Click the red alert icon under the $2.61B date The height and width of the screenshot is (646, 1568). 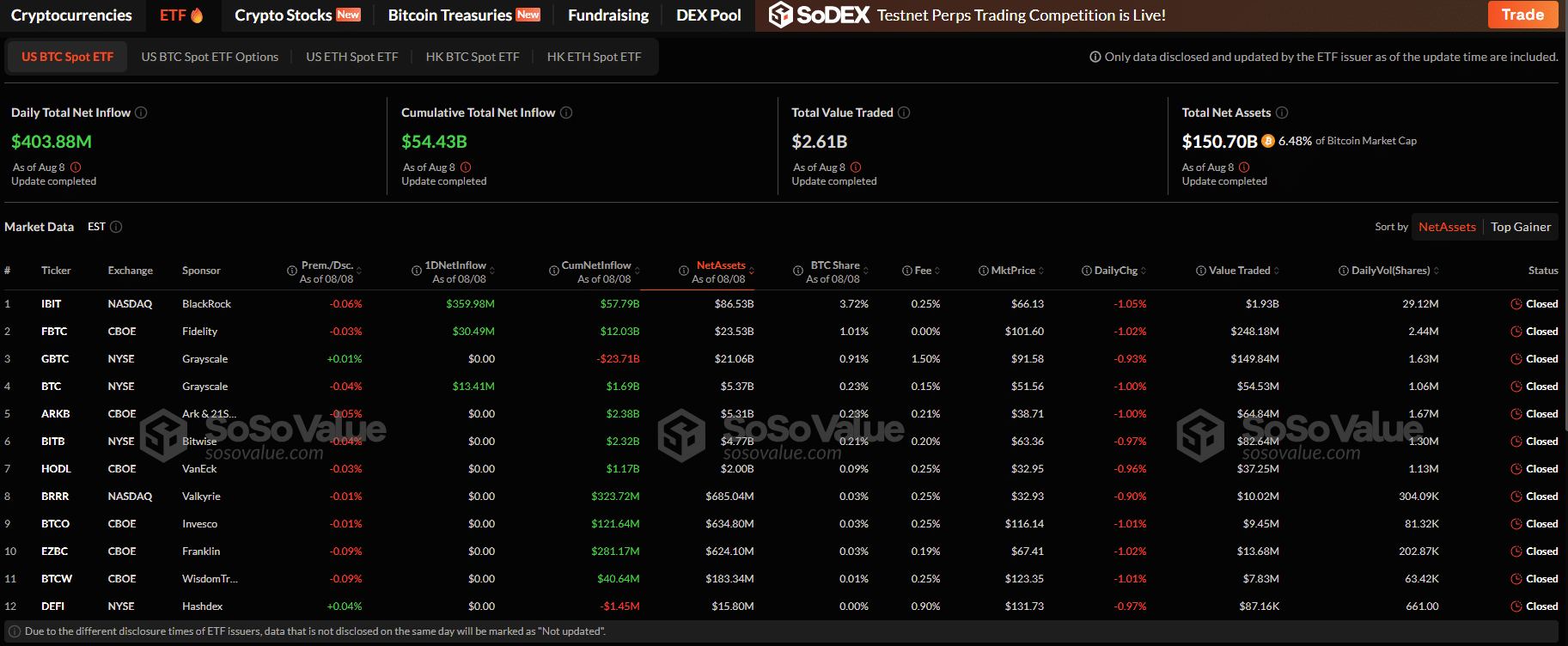(856, 168)
